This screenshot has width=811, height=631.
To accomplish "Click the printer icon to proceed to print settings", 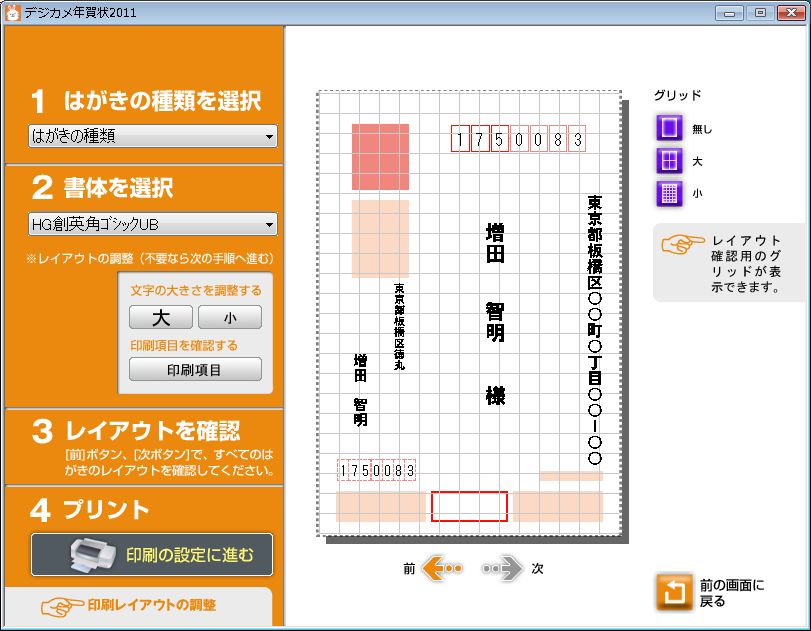I will click(x=95, y=555).
